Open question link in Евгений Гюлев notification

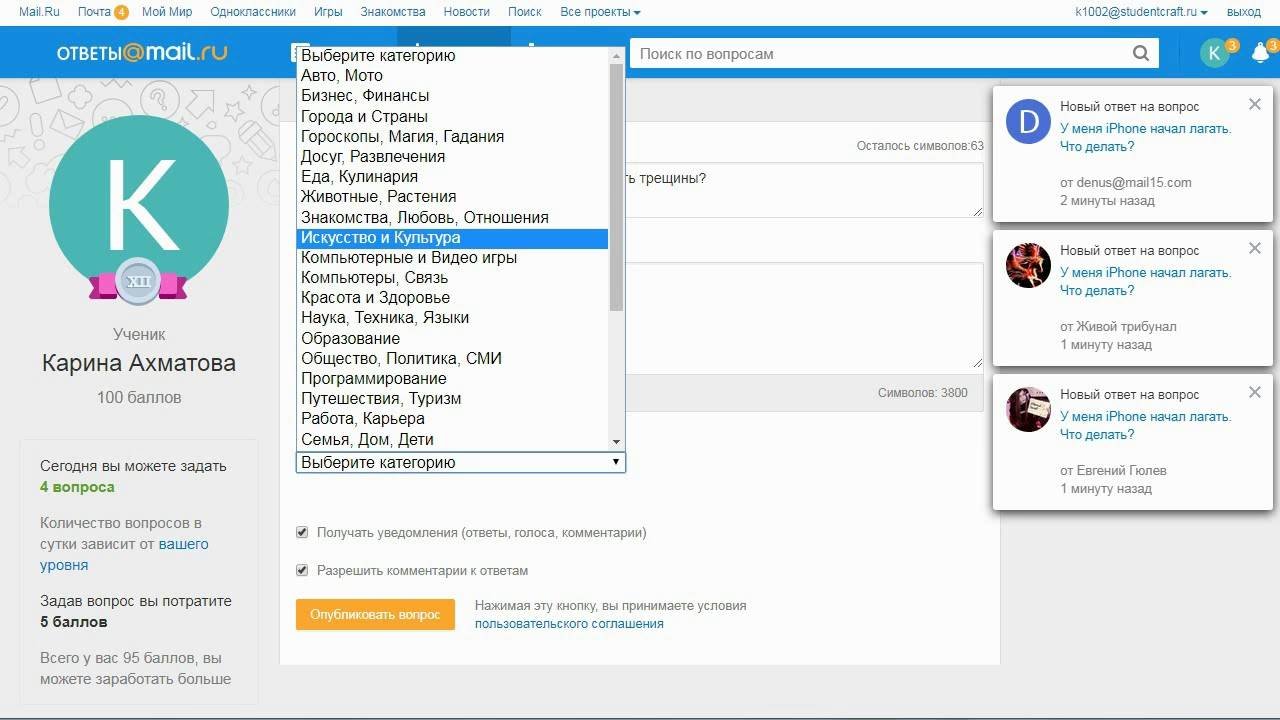pos(1146,425)
